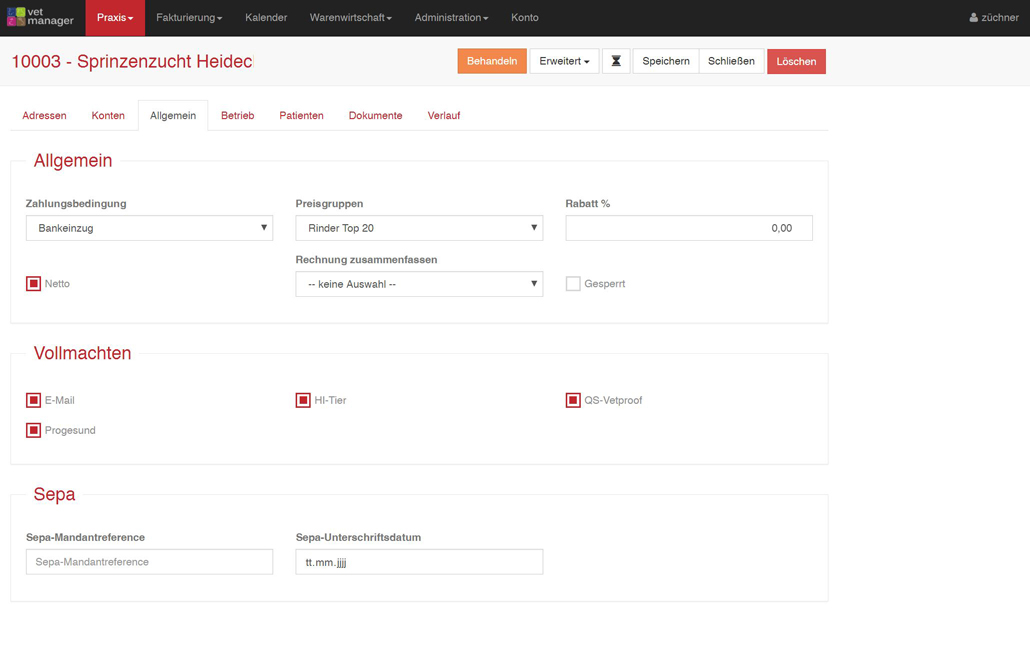Toggle the Netto checkbox
The image size is (1030, 666).
[34, 284]
